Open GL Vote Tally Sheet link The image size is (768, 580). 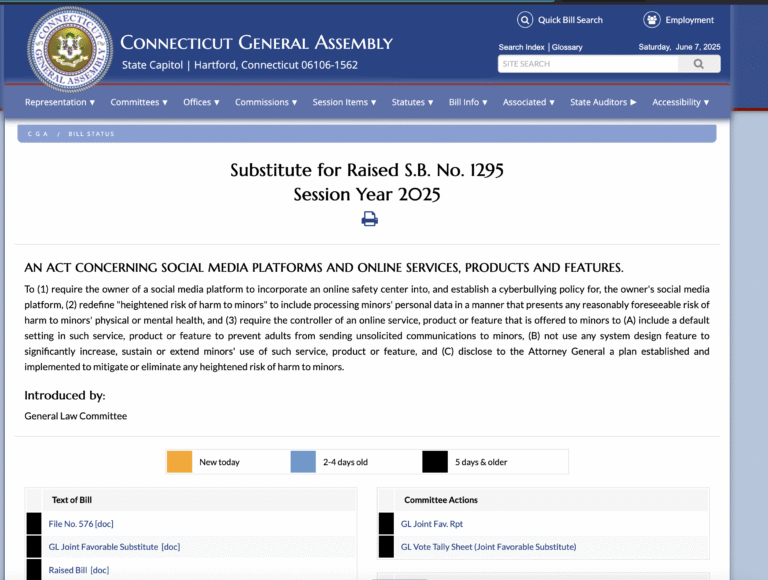tap(488, 547)
